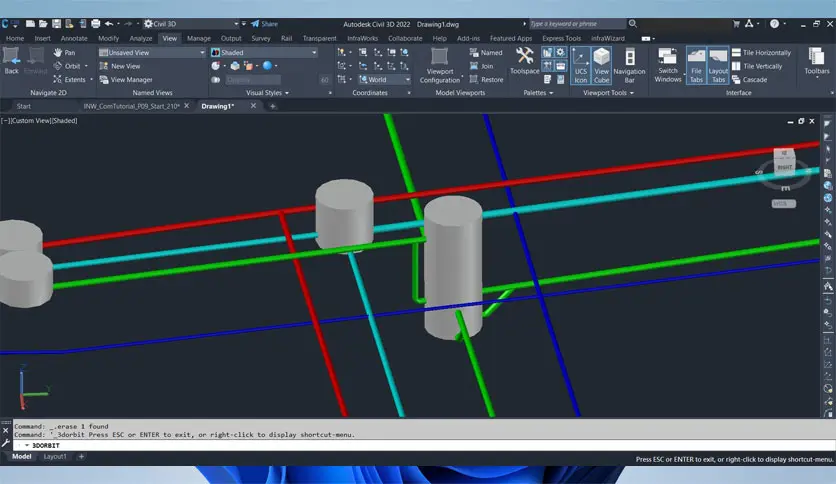
Task: Open Switch Windows
Action: (668, 65)
